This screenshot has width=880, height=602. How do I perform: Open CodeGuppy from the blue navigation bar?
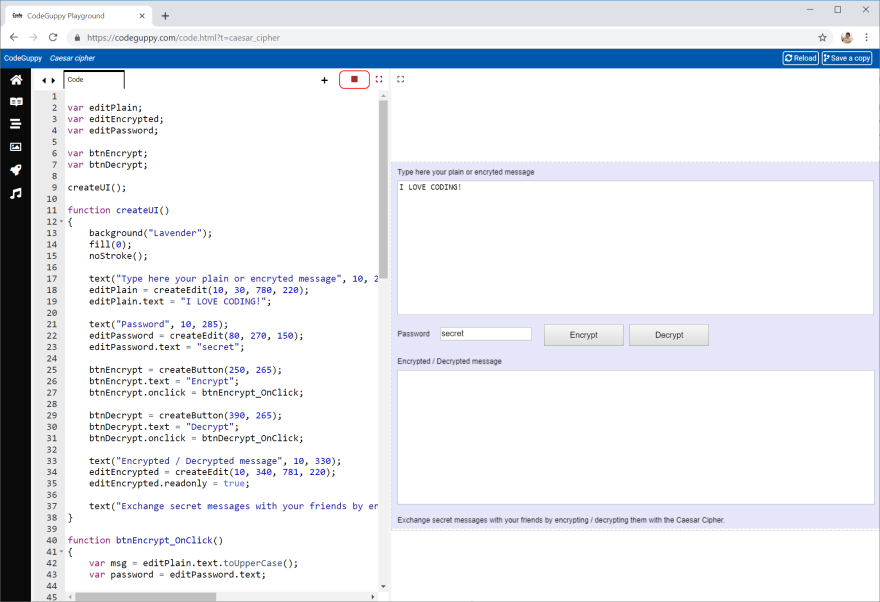22,58
